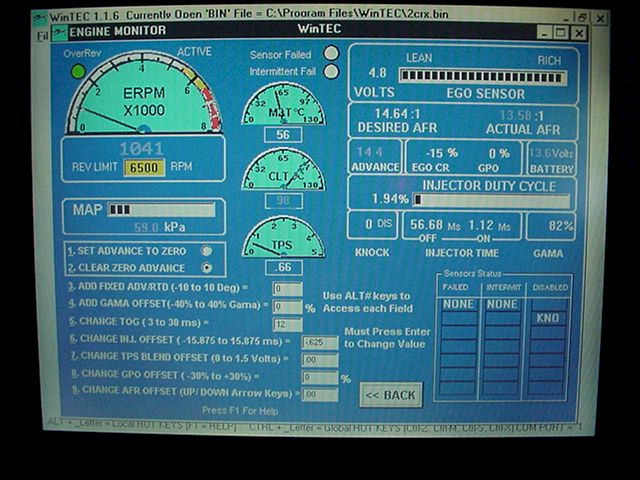
Task: Click the CLT value box showing 98
Action: click(x=283, y=200)
